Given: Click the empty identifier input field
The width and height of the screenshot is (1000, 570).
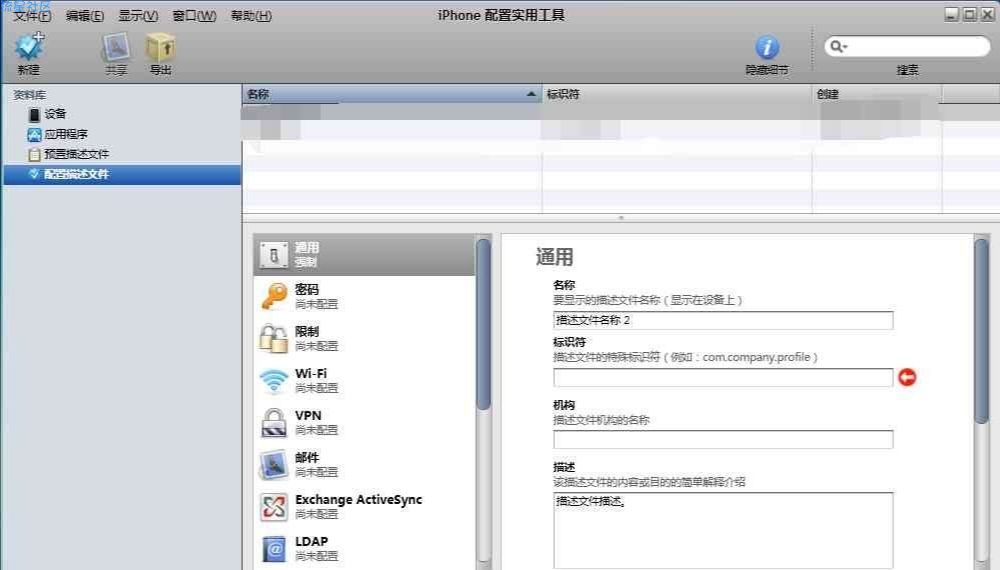Looking at the screenshot, I should coord(723,377).
